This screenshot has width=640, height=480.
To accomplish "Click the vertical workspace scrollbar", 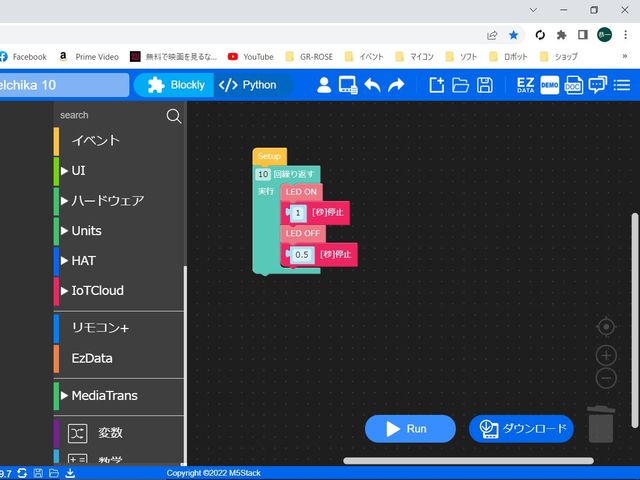I will click(x=635, y=320).
